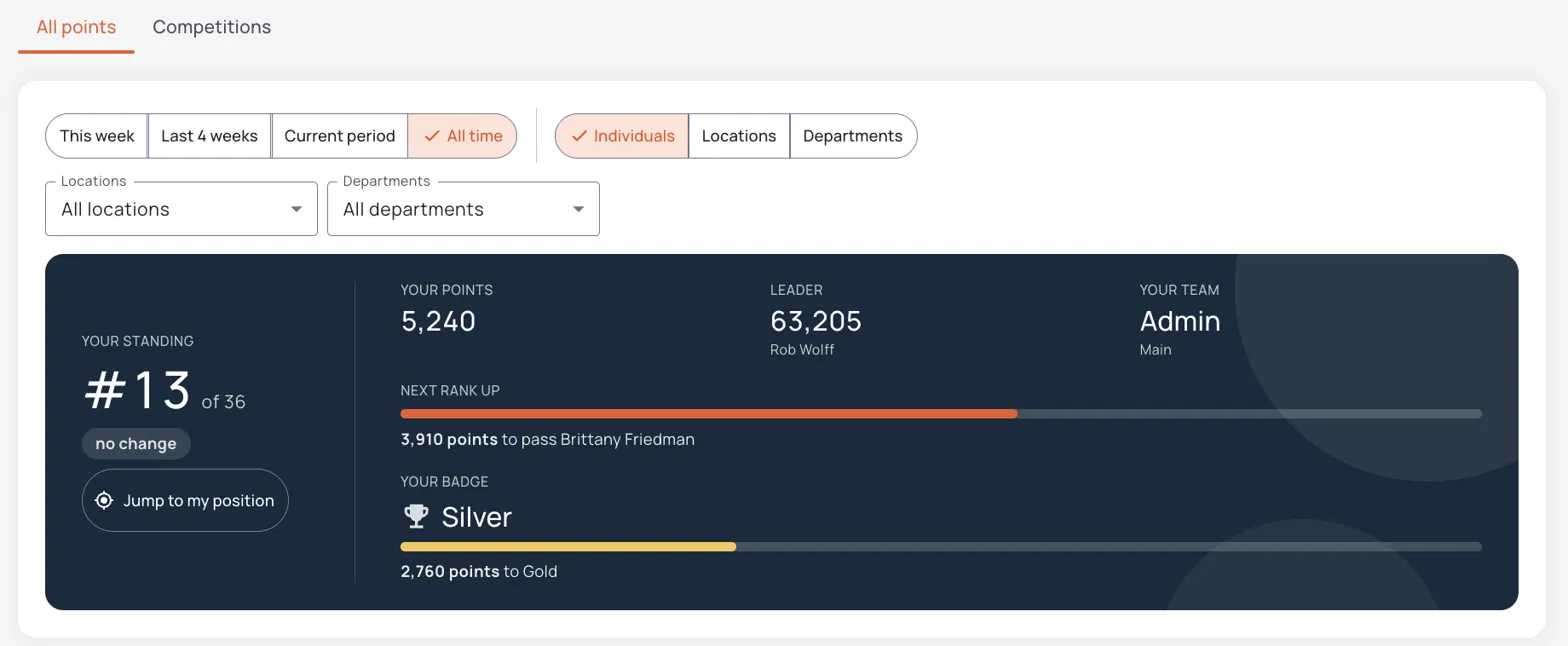
Task: Click the #13 standing number
Action: point(138,391)
